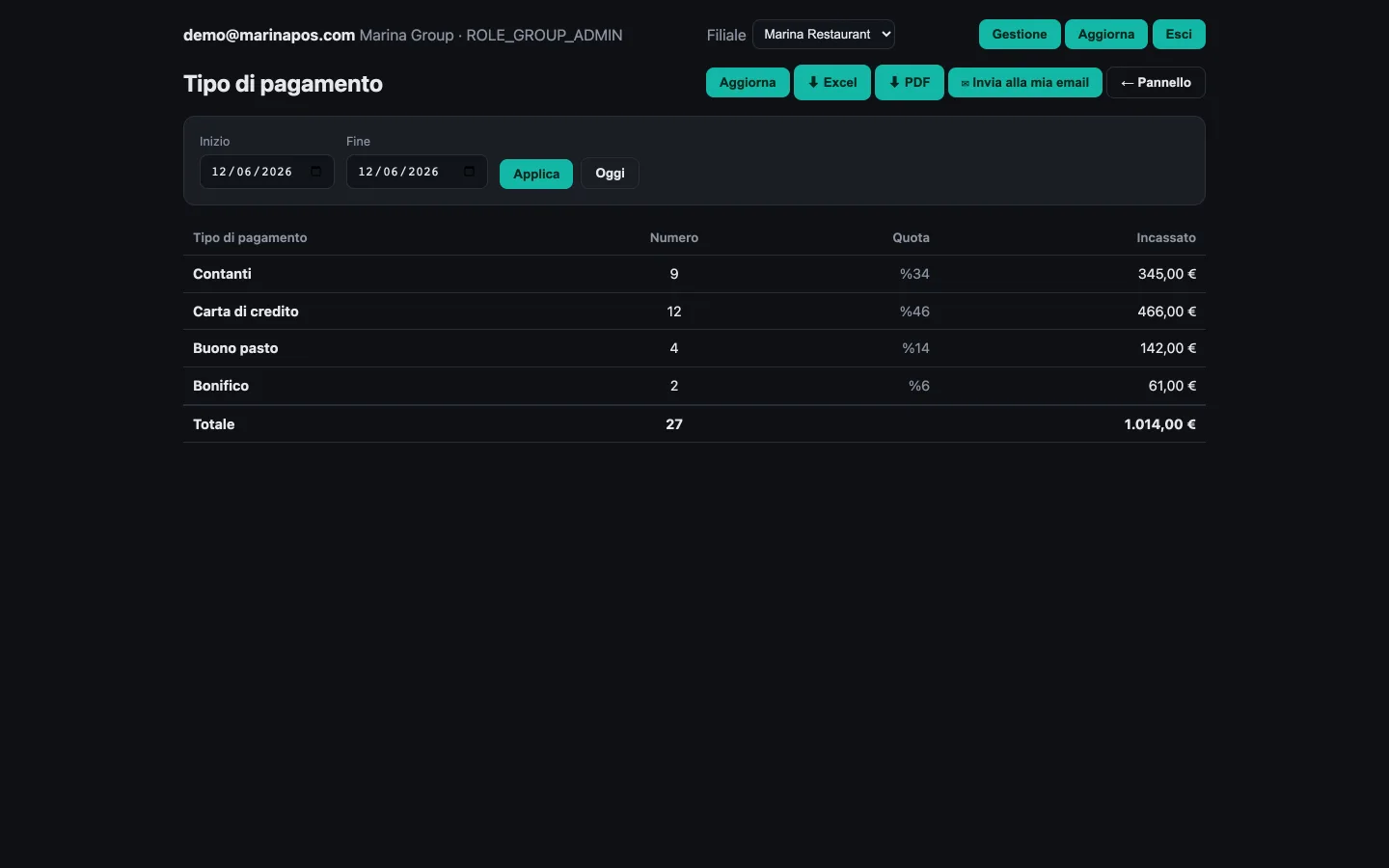Viewport: 1389px width, 868px height.
Task: Select the Contanti payment row
Action: tap(694, 274)
